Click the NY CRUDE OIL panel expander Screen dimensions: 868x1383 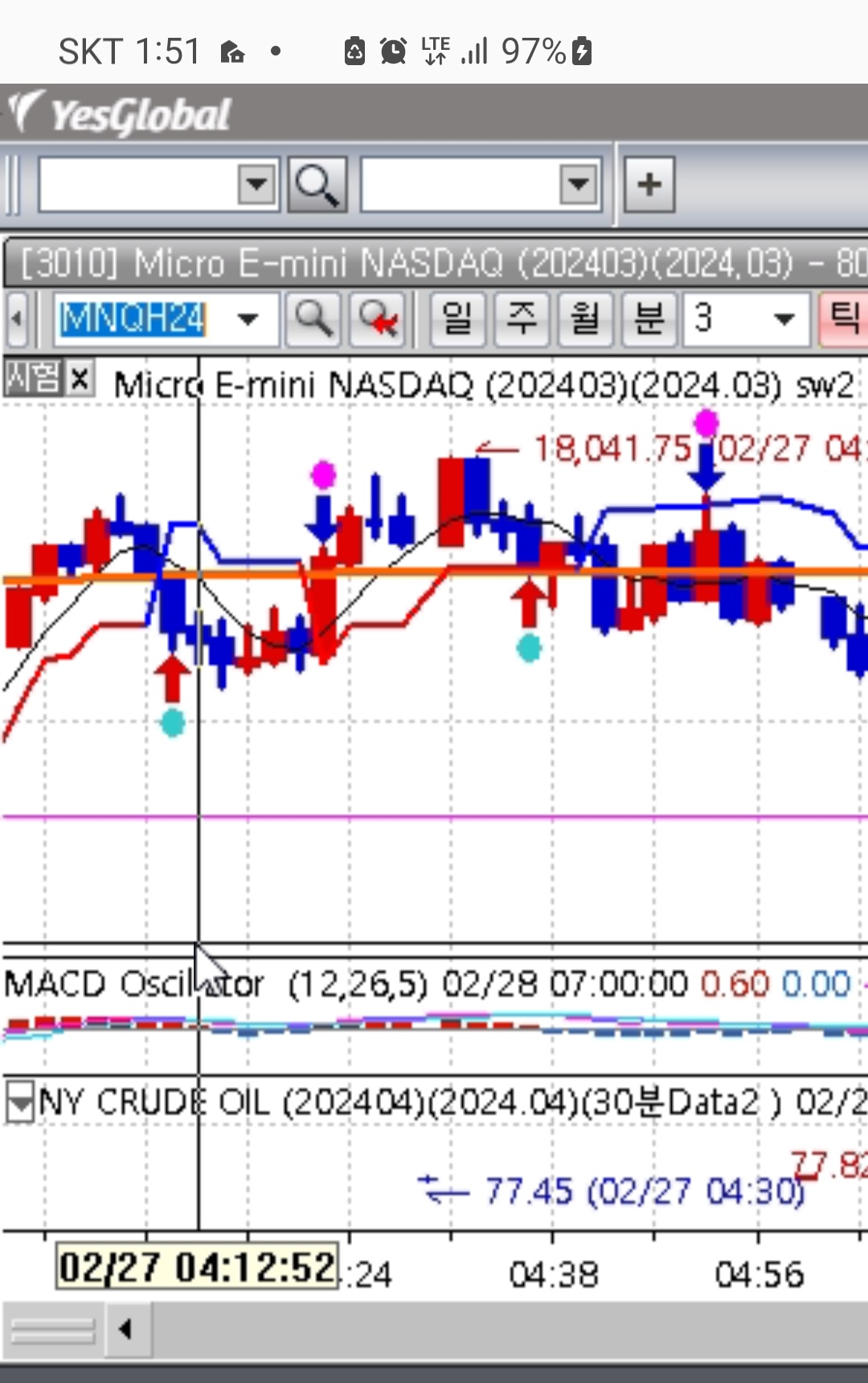[x=19, y=1102]
